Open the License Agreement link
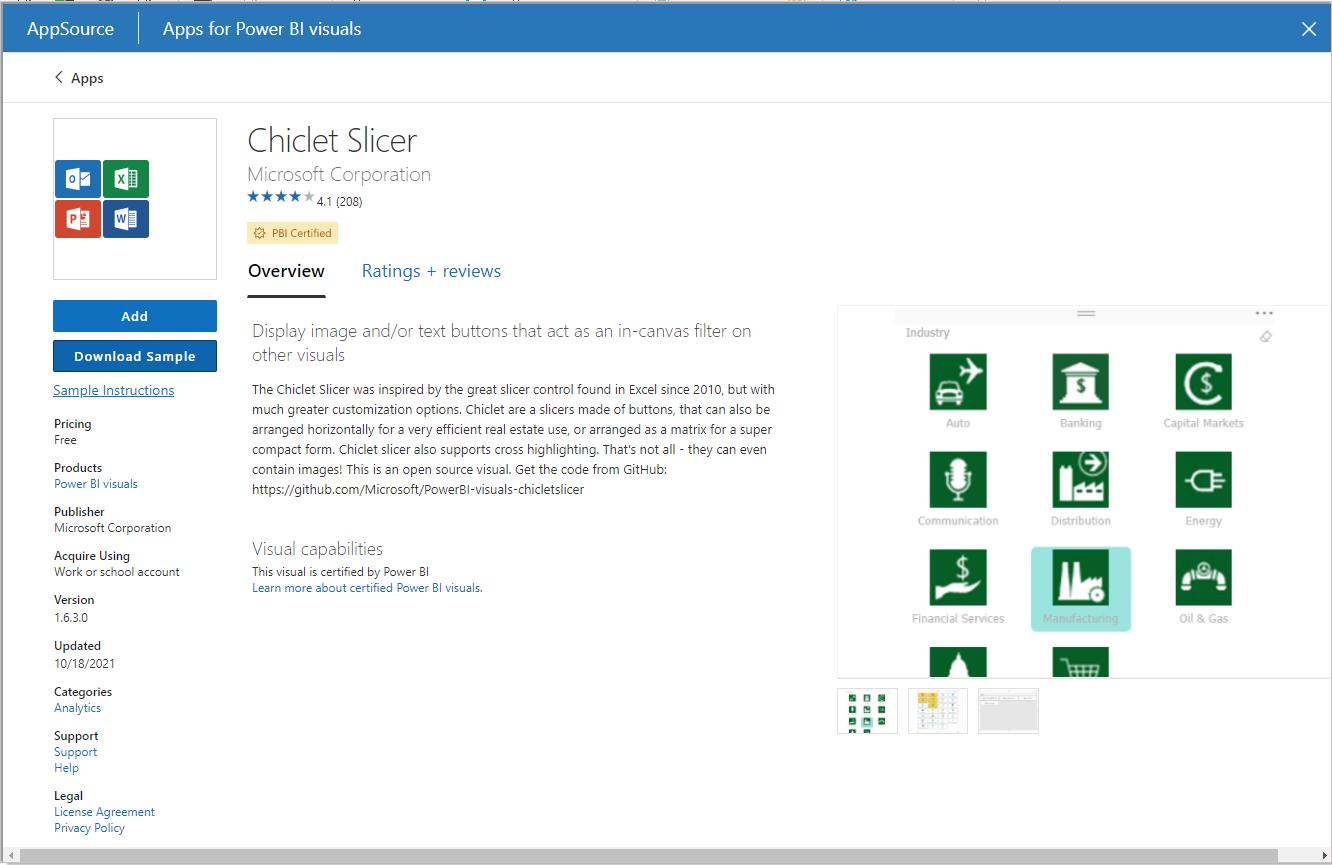This screenshot has height=865, width=1332. click(x=104, y=812)
